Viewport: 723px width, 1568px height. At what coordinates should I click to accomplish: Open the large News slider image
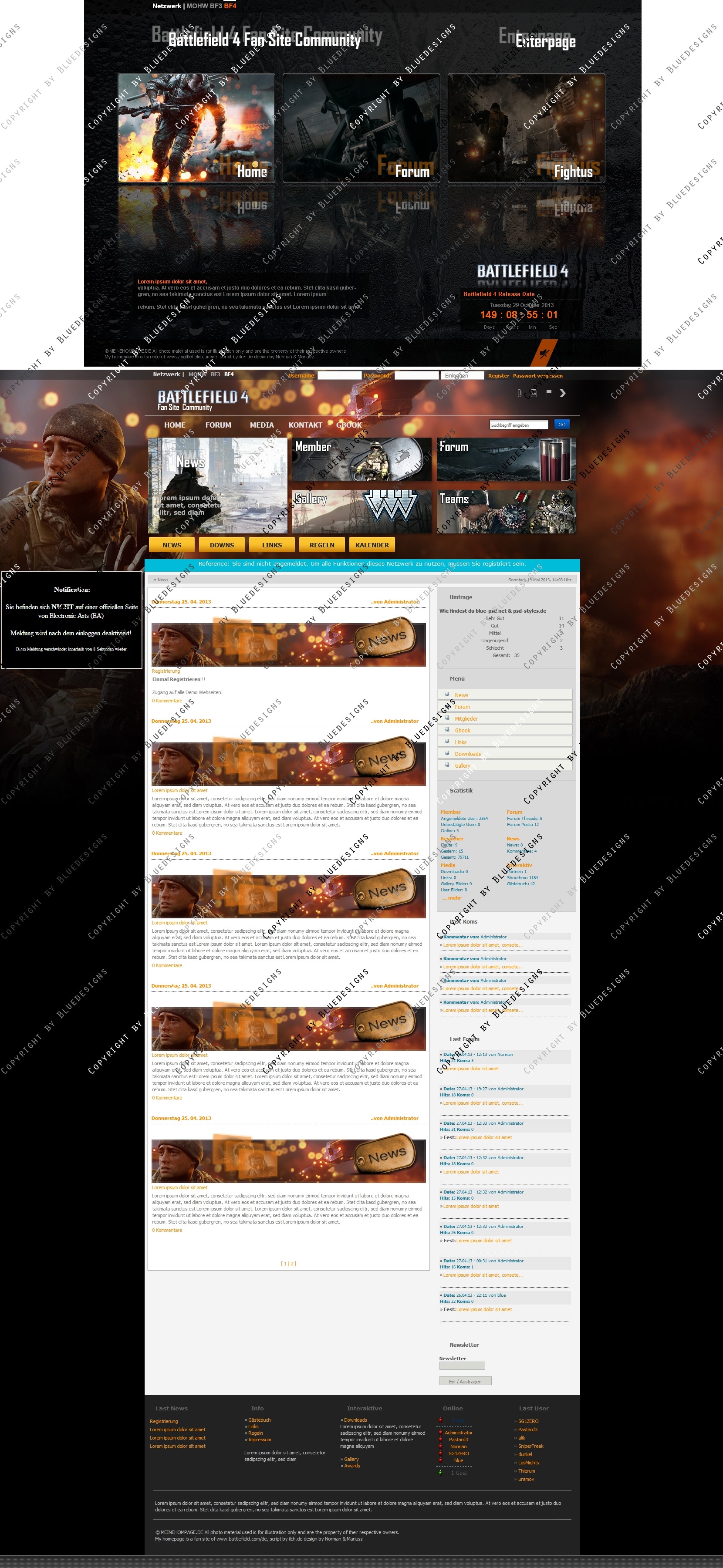click(217, 486)
